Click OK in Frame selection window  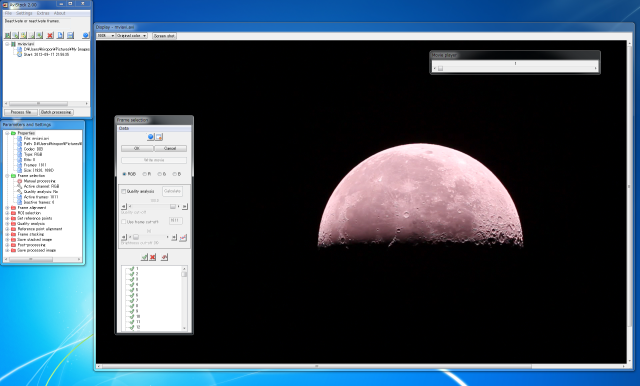pos(137,148)
